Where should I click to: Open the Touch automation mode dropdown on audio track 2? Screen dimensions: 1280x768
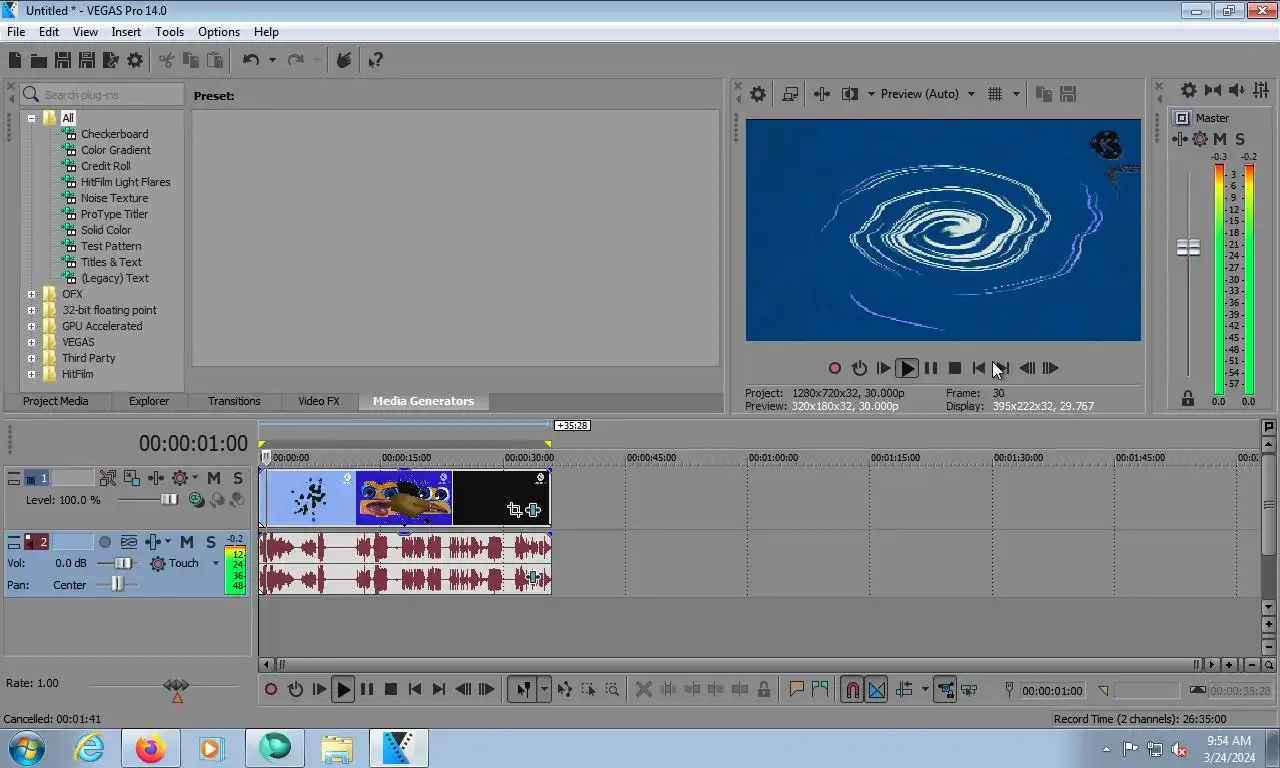[215, 564]
